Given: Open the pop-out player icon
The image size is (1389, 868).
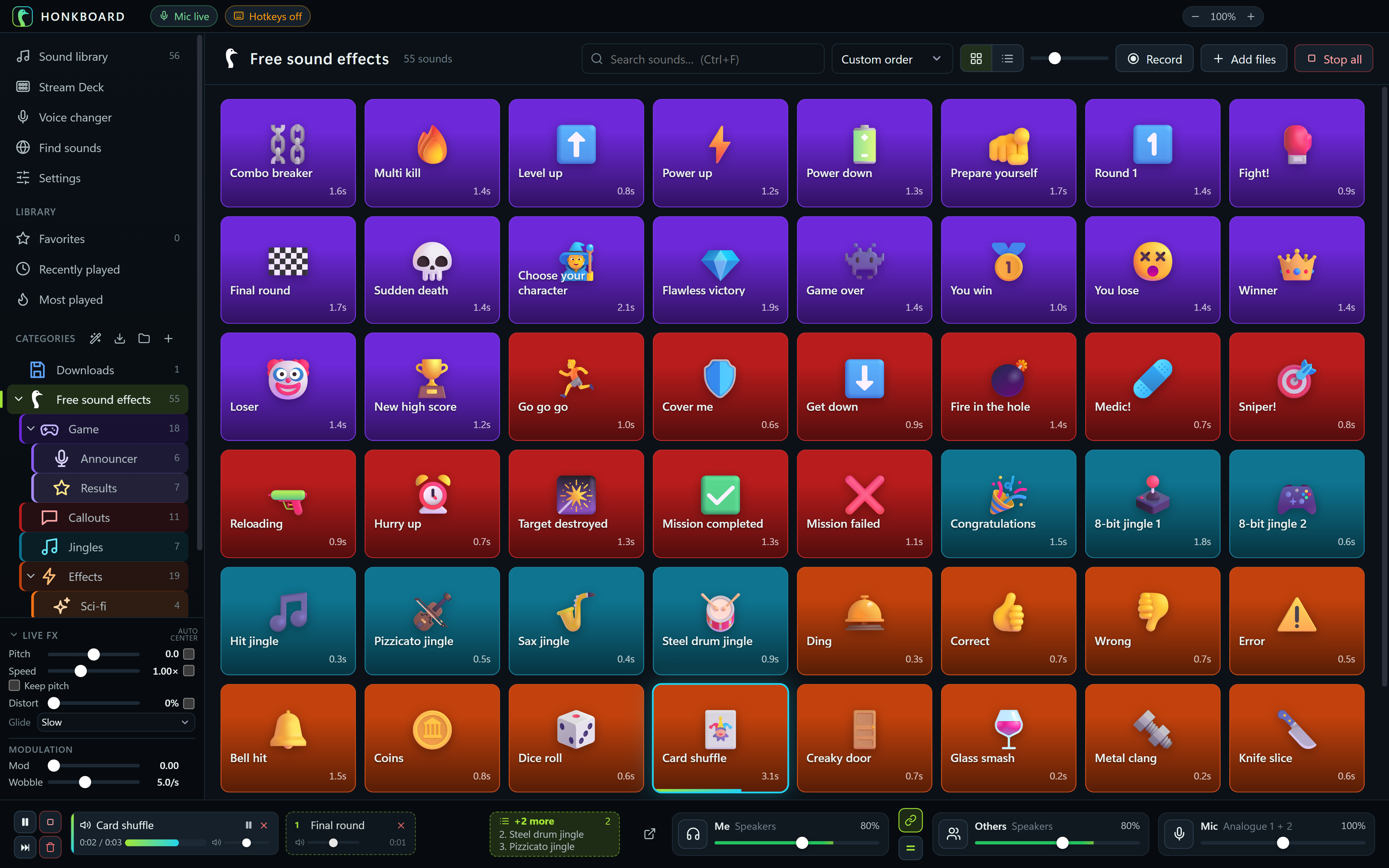Looking at the screenshot, I should click(649, 834).
